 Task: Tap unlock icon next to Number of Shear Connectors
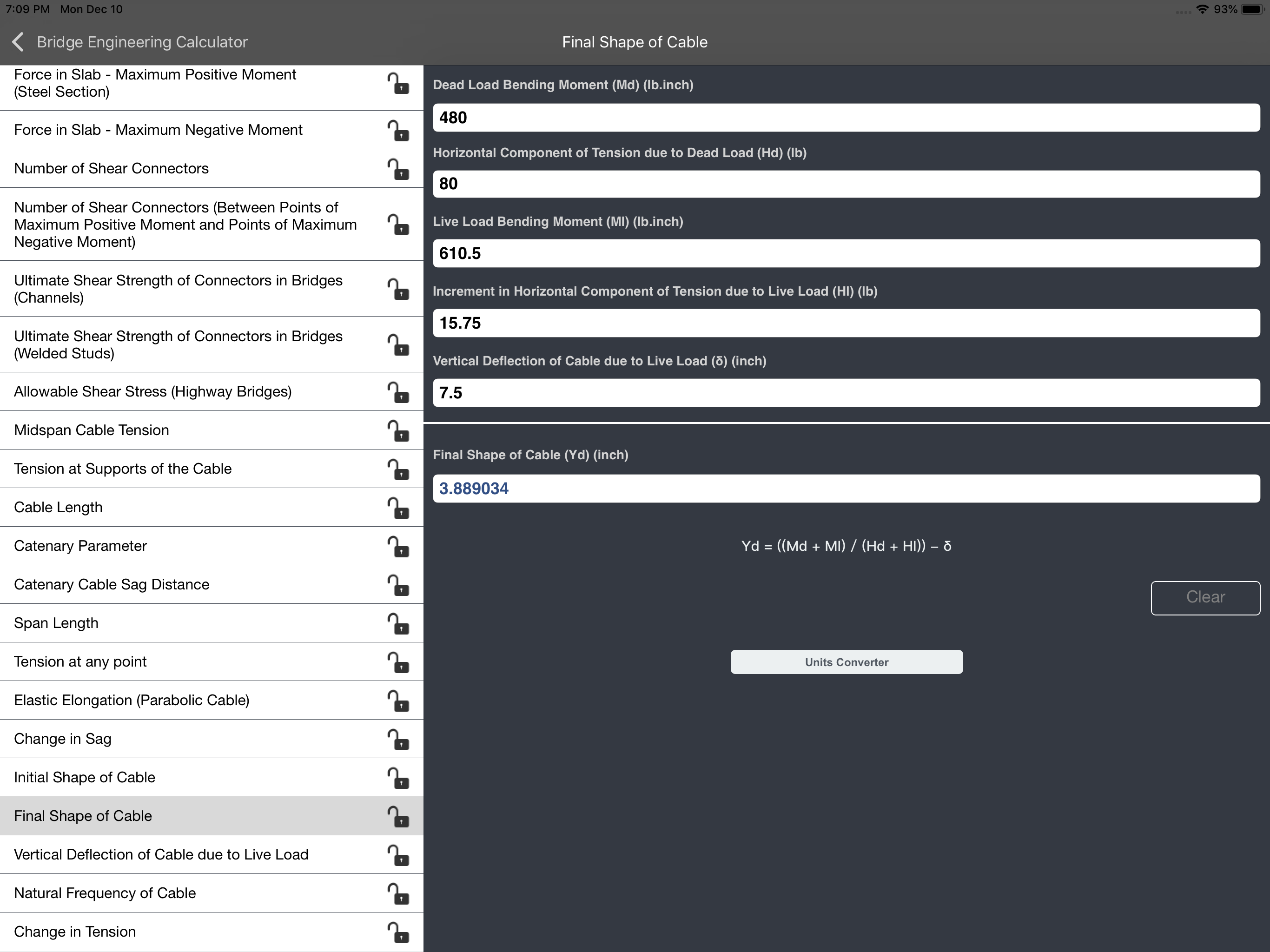click(x=398, y=169)
